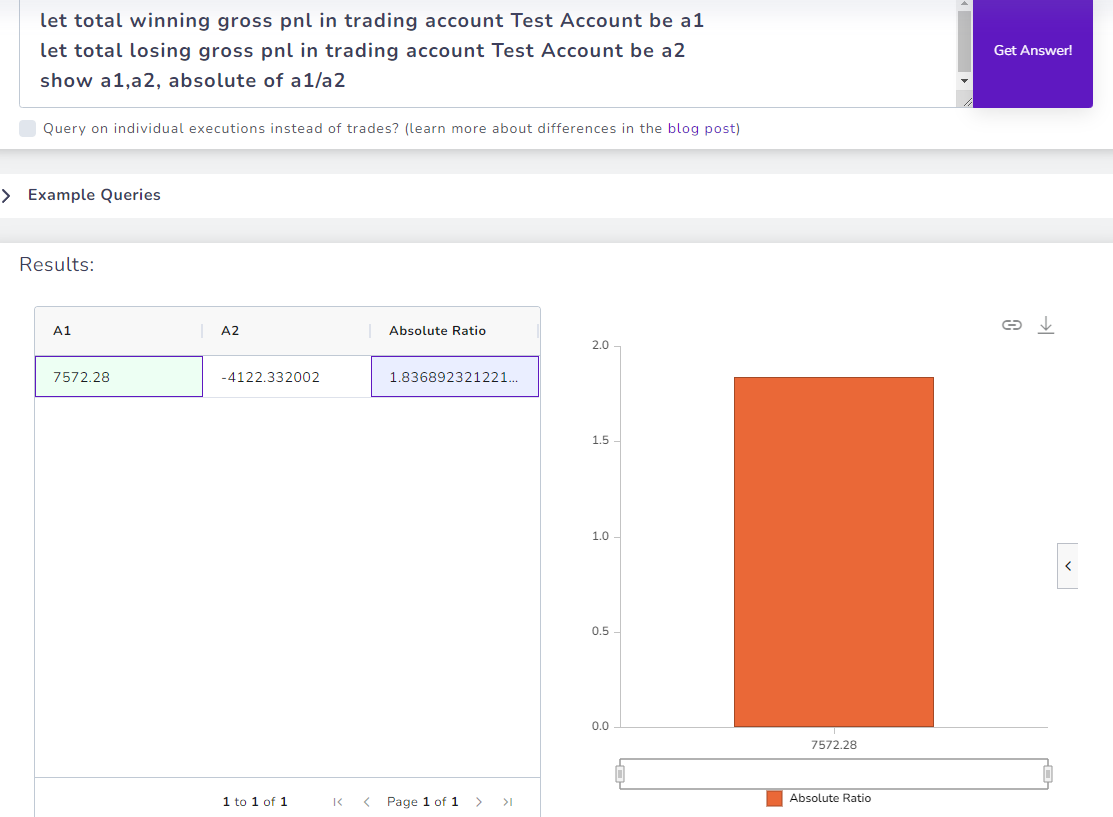Screen dimensions: 1113x817
Task: Click the side panel collapse arrow
Action: pos(1067,566)
